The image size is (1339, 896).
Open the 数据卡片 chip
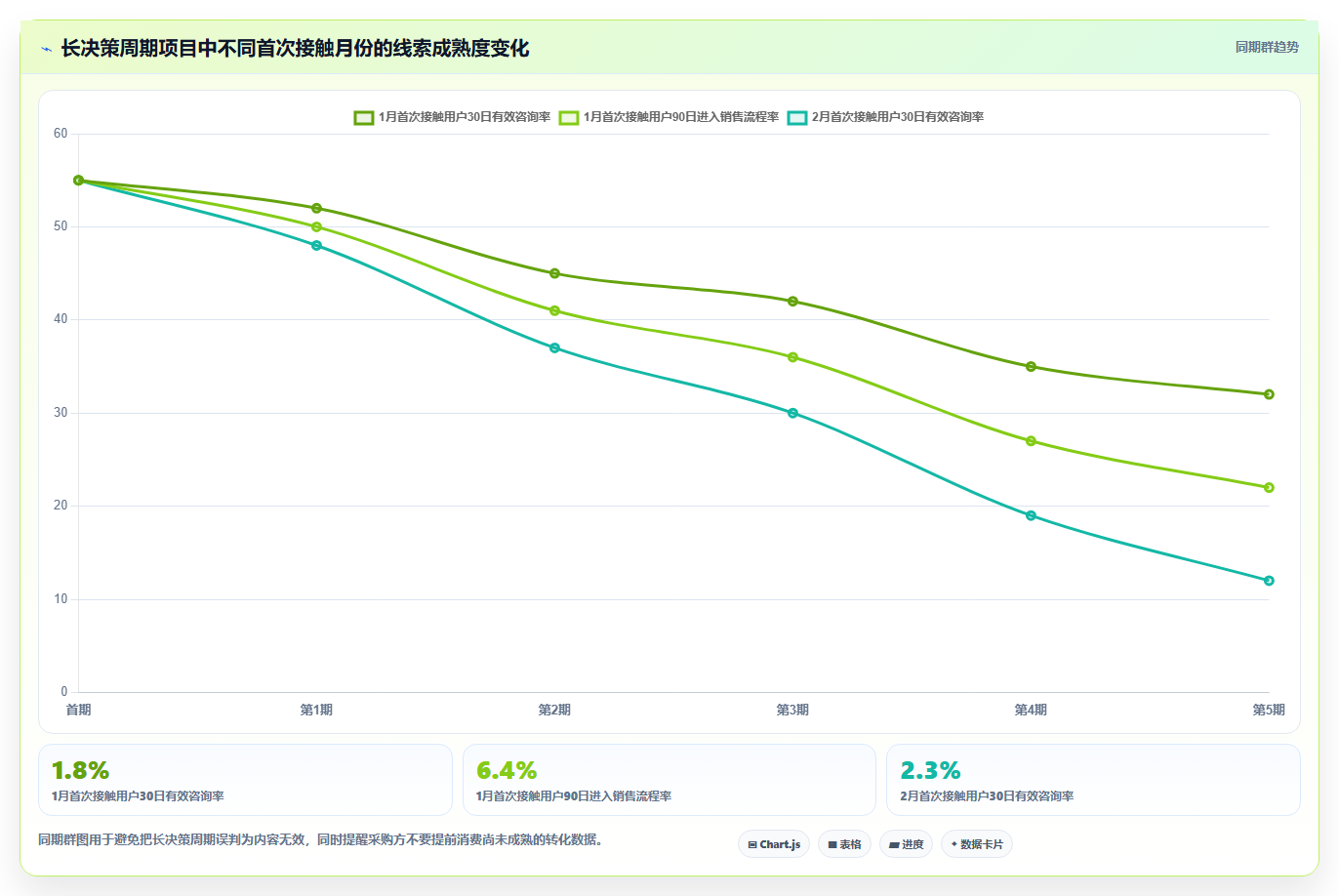pyautogui.click(x=977, y=844)
